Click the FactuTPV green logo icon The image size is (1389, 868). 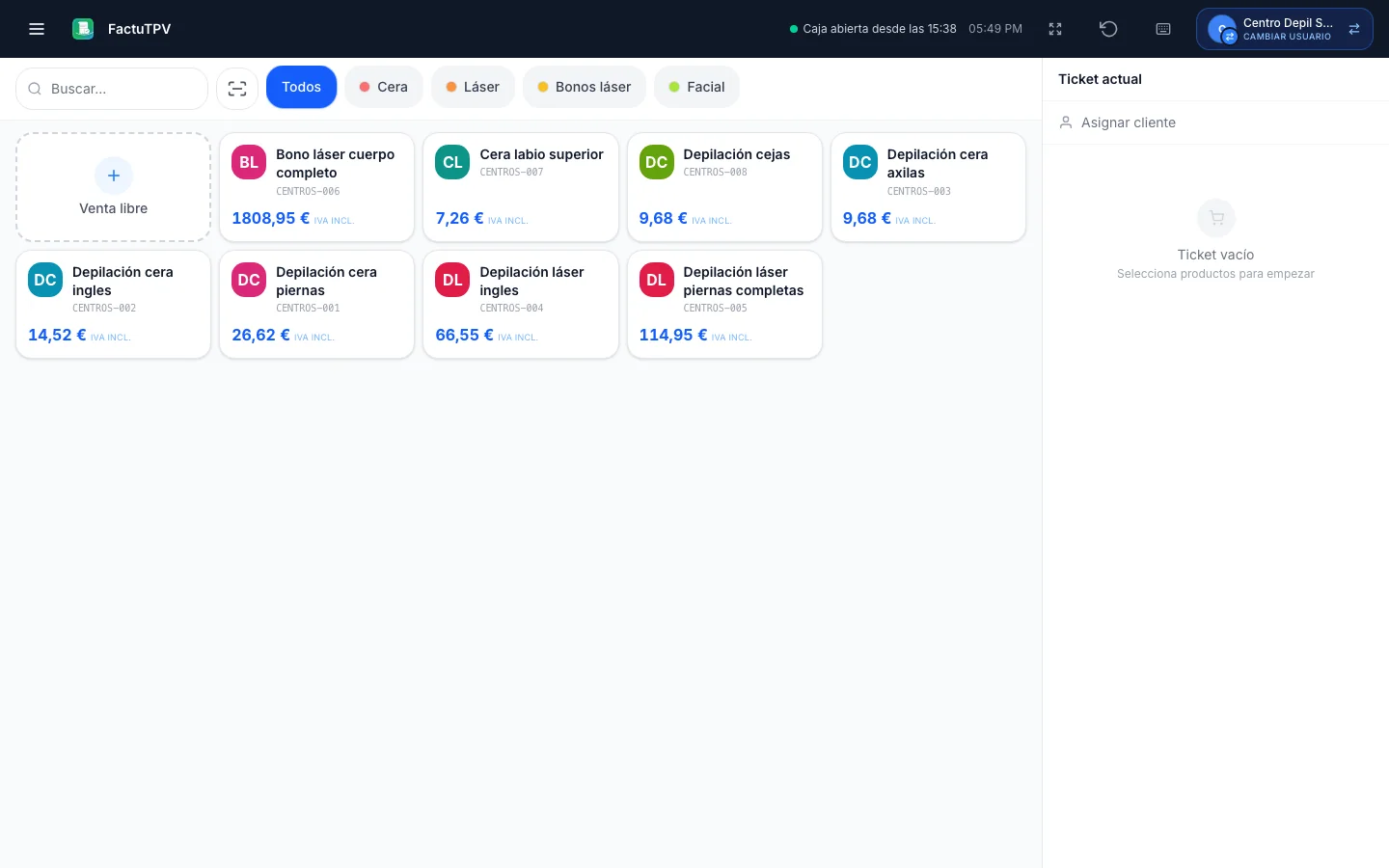click(83, 29)
